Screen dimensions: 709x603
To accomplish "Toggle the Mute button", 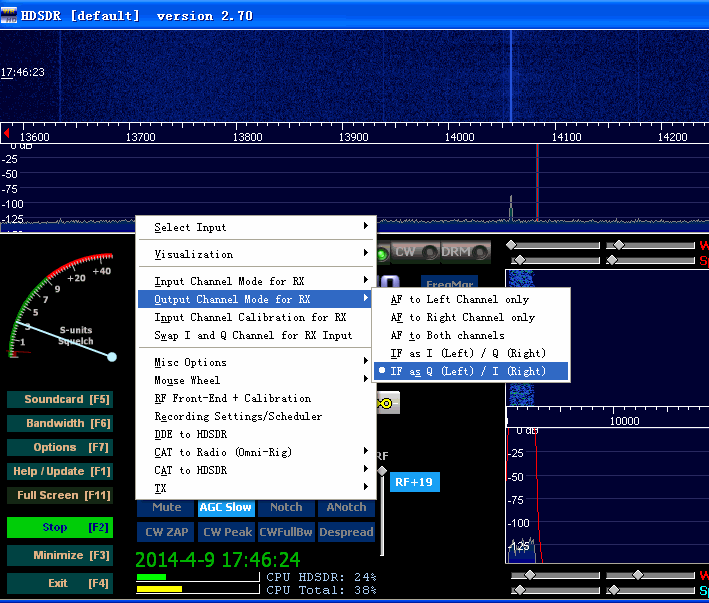I will coord(166,507).
